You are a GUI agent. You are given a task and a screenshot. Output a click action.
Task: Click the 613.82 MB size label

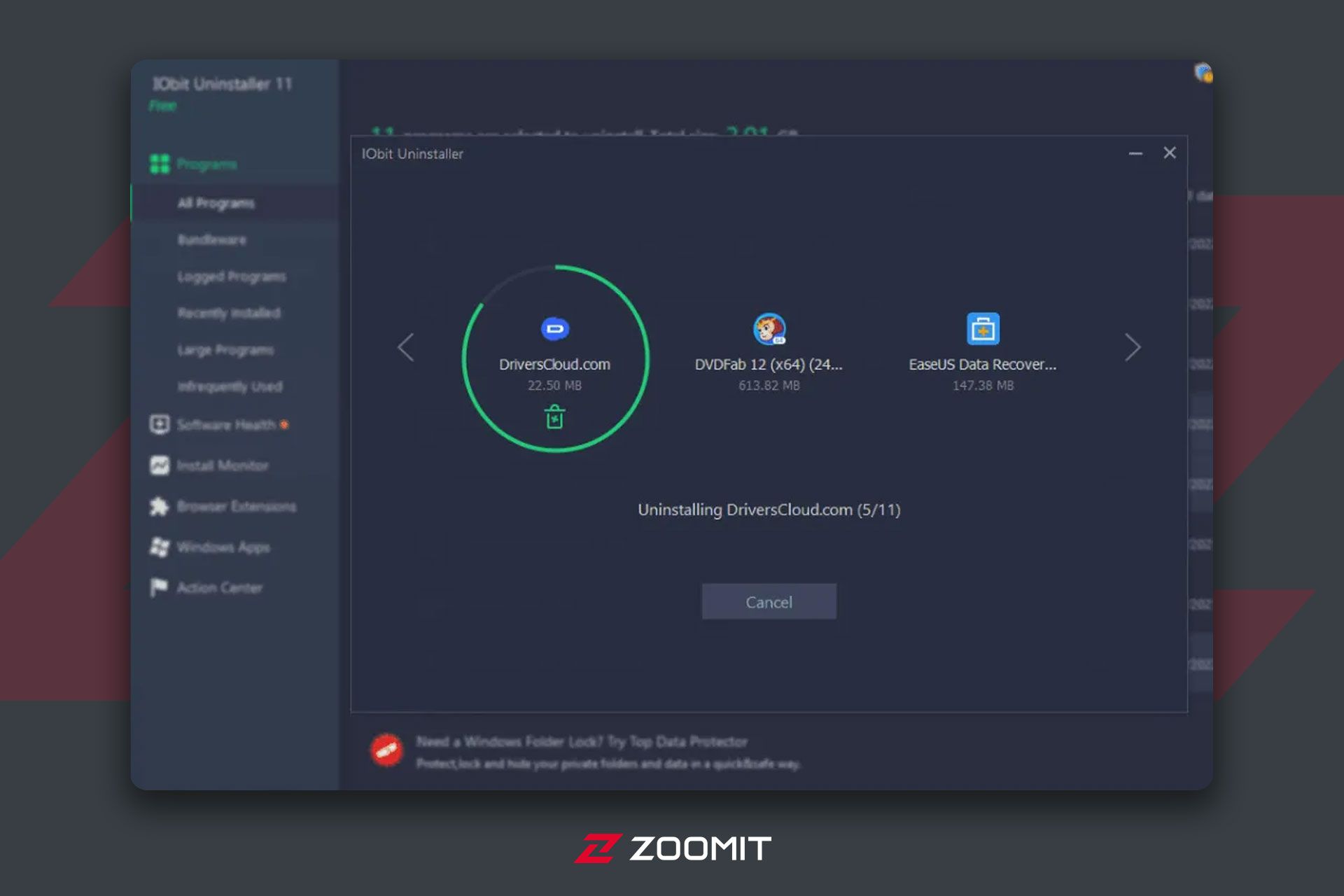(x=769, y=386)
